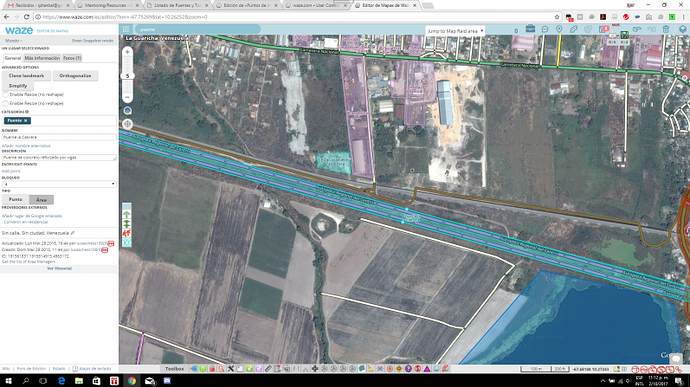Click the place pin icon in toolbar

(559, 29)
